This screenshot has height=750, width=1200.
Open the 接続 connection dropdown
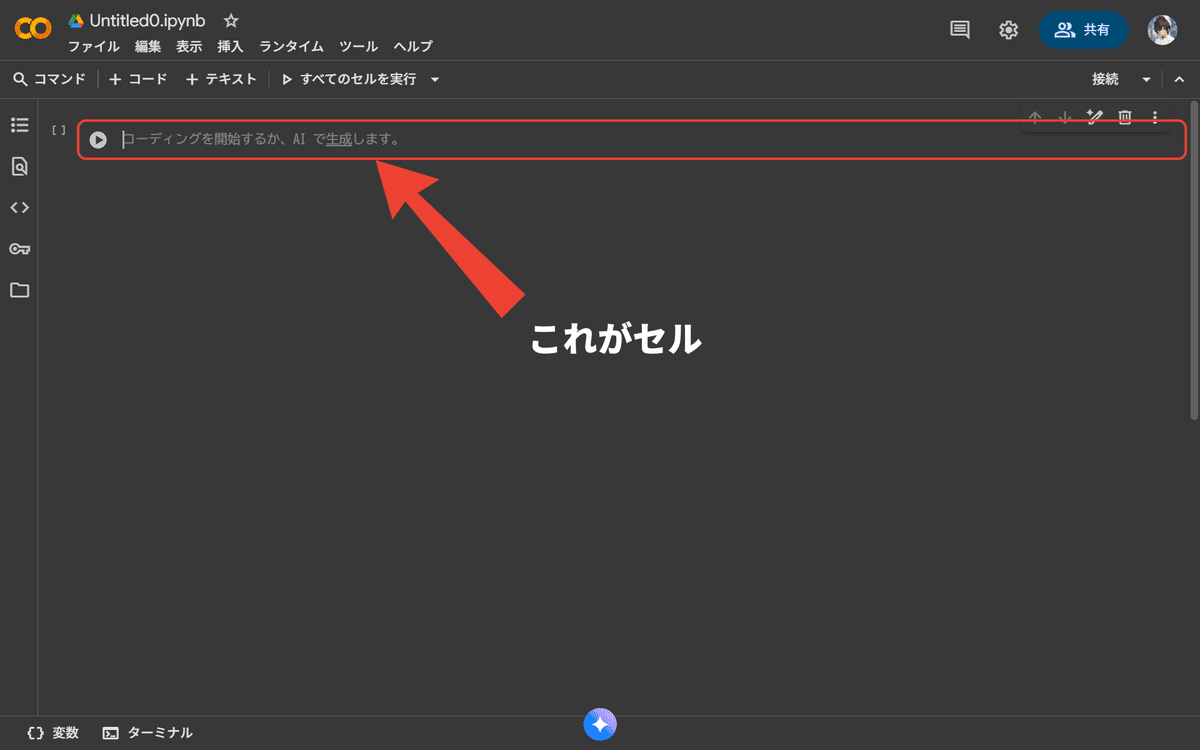coord(1146,78)
